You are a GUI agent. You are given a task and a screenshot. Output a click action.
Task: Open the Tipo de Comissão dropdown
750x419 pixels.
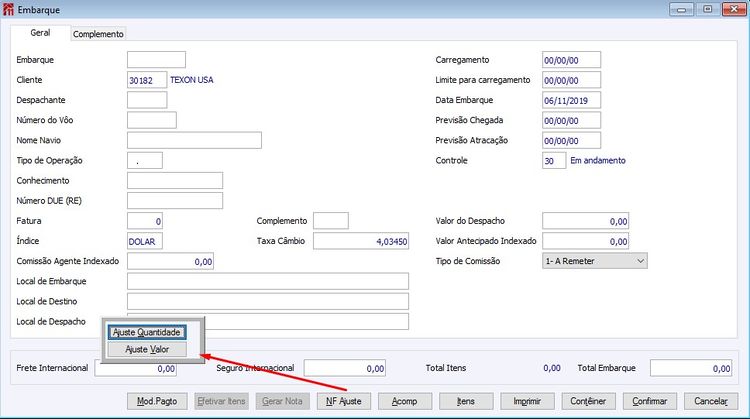(595, 261)
